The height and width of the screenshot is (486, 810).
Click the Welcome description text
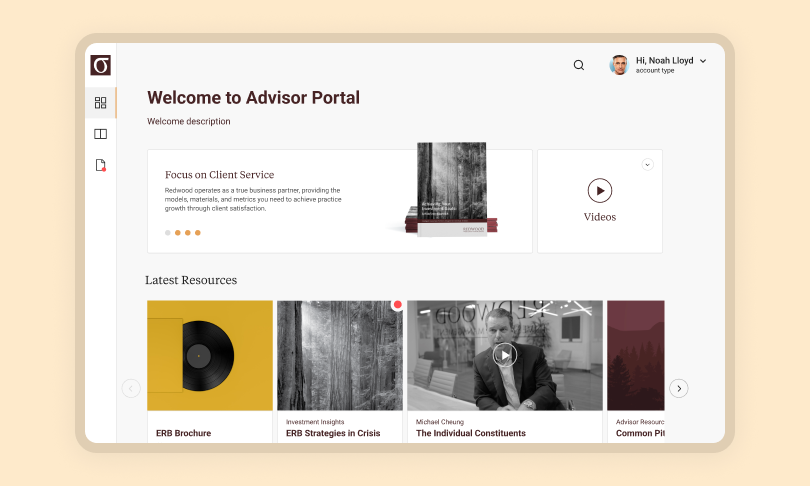pos(189,121)
